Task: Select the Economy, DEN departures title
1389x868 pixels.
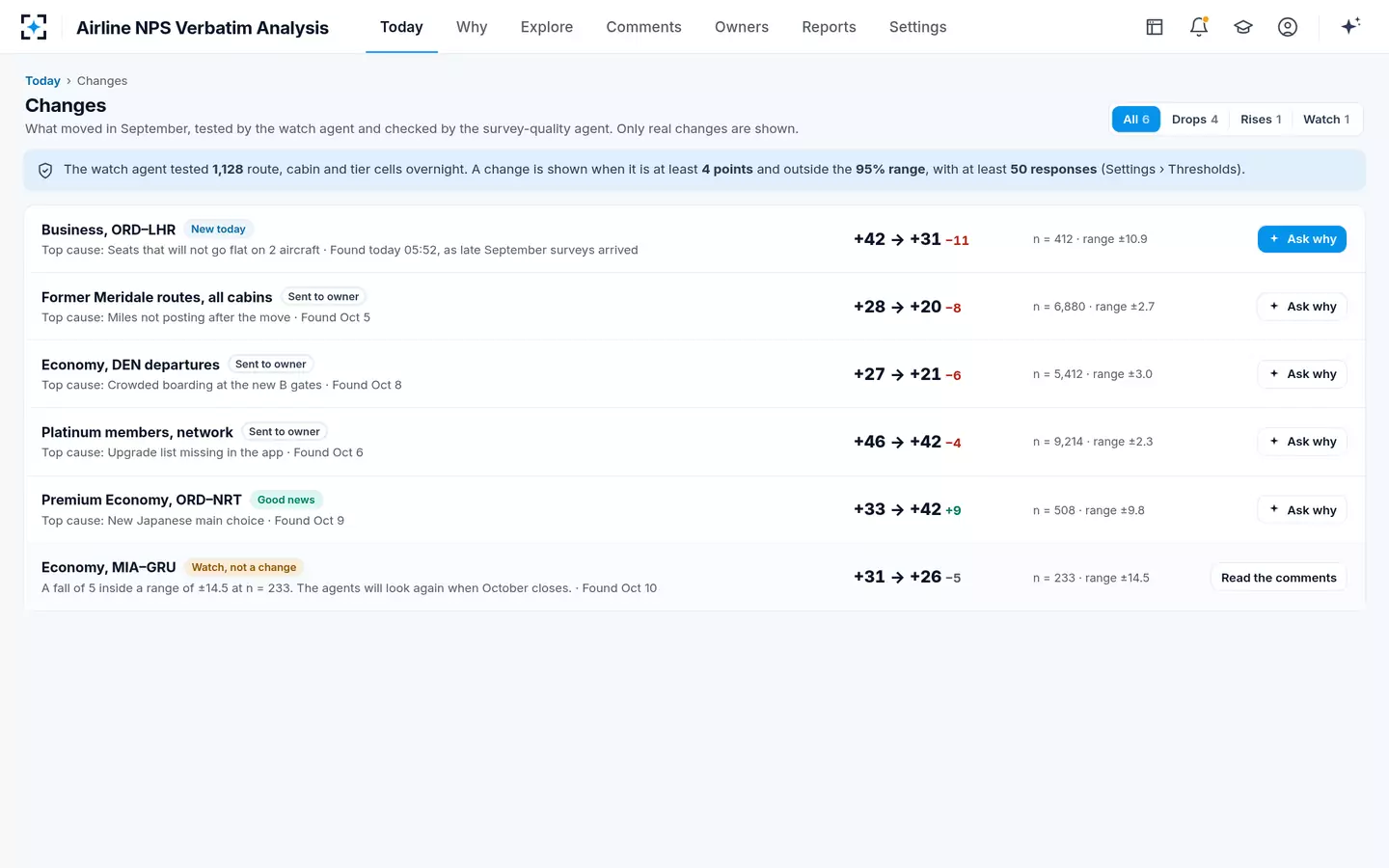Action: point(130,365)
